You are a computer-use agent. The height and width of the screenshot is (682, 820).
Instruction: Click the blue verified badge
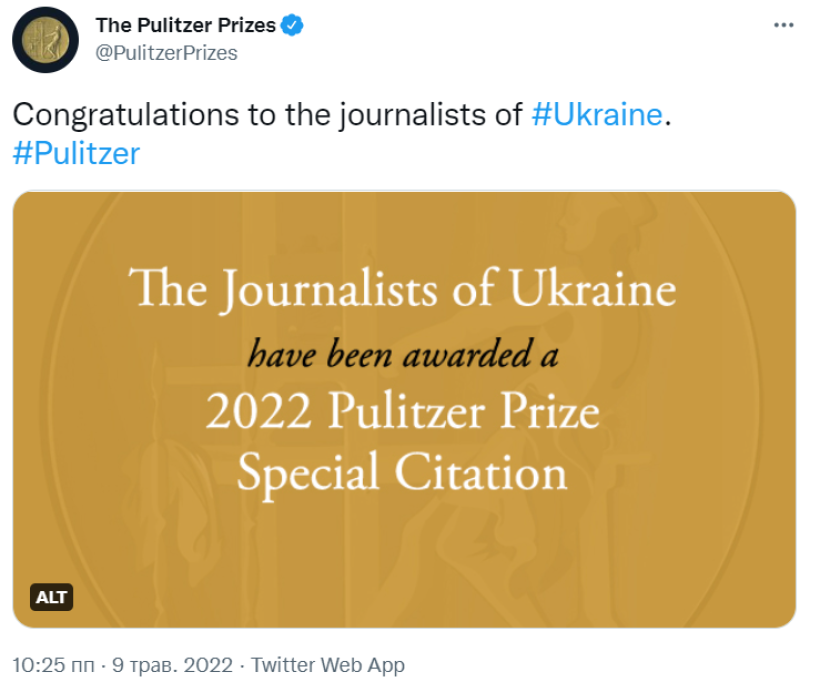click(x=292, y=25)
